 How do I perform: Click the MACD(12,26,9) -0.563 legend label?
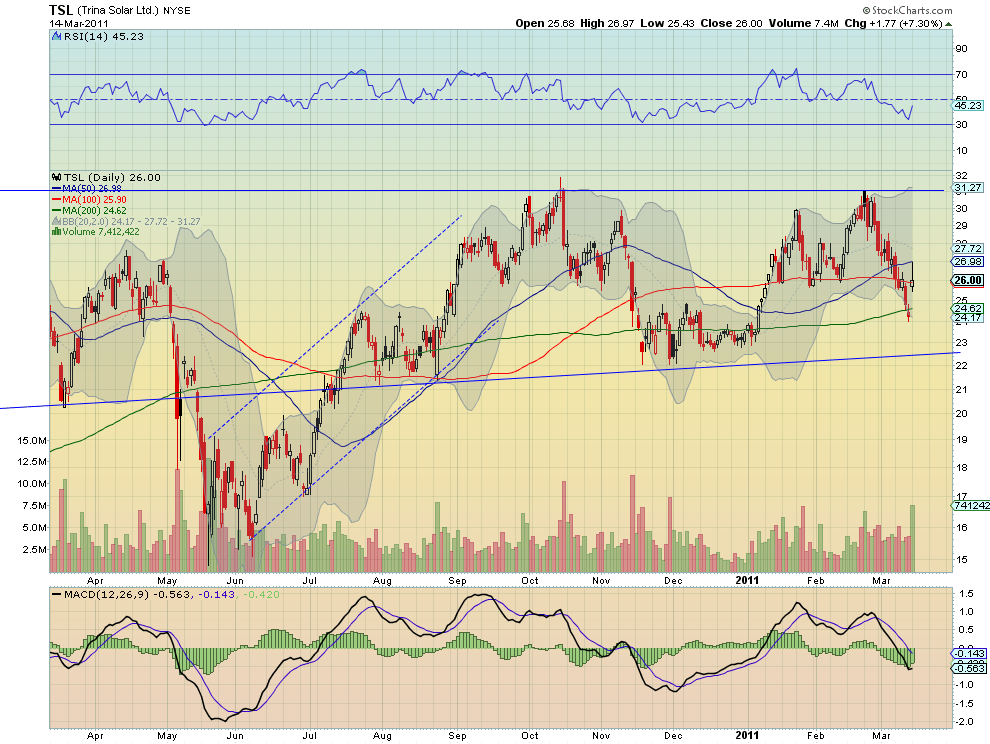click(126, 594)
